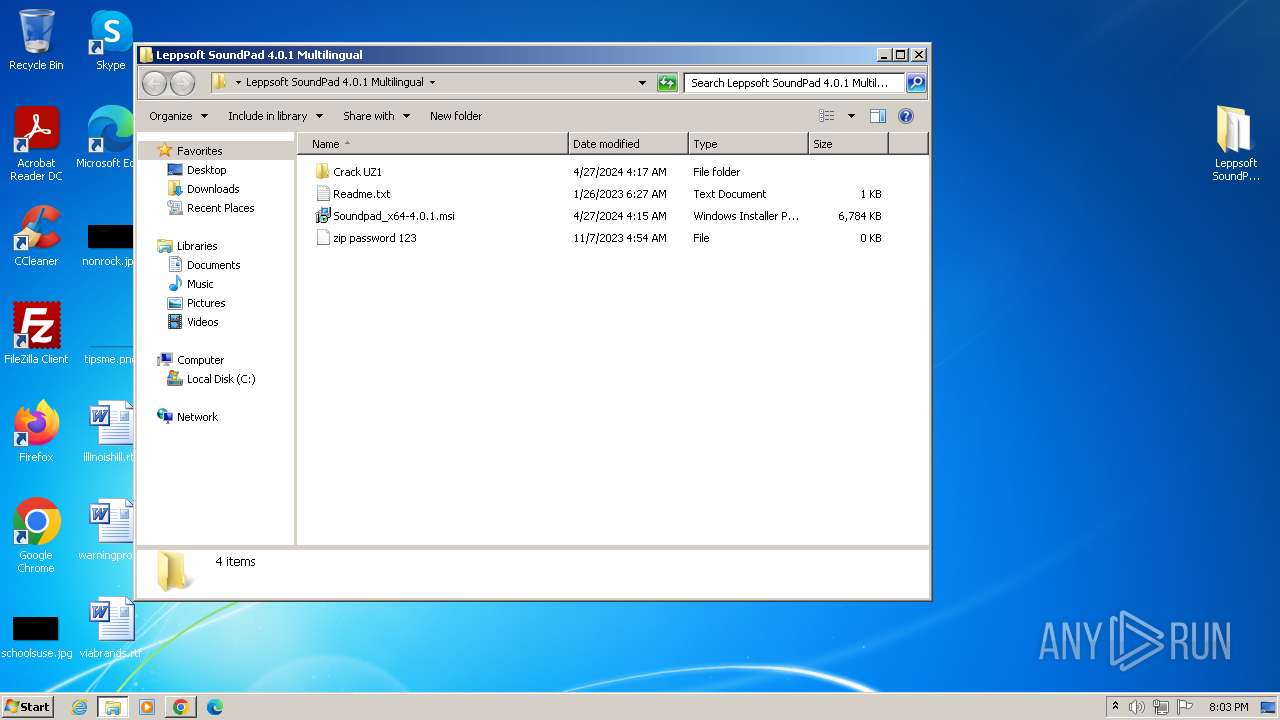The image size is (1280, 720).
Task: Open the Organize dropdown menu
Action: [179, 116]
